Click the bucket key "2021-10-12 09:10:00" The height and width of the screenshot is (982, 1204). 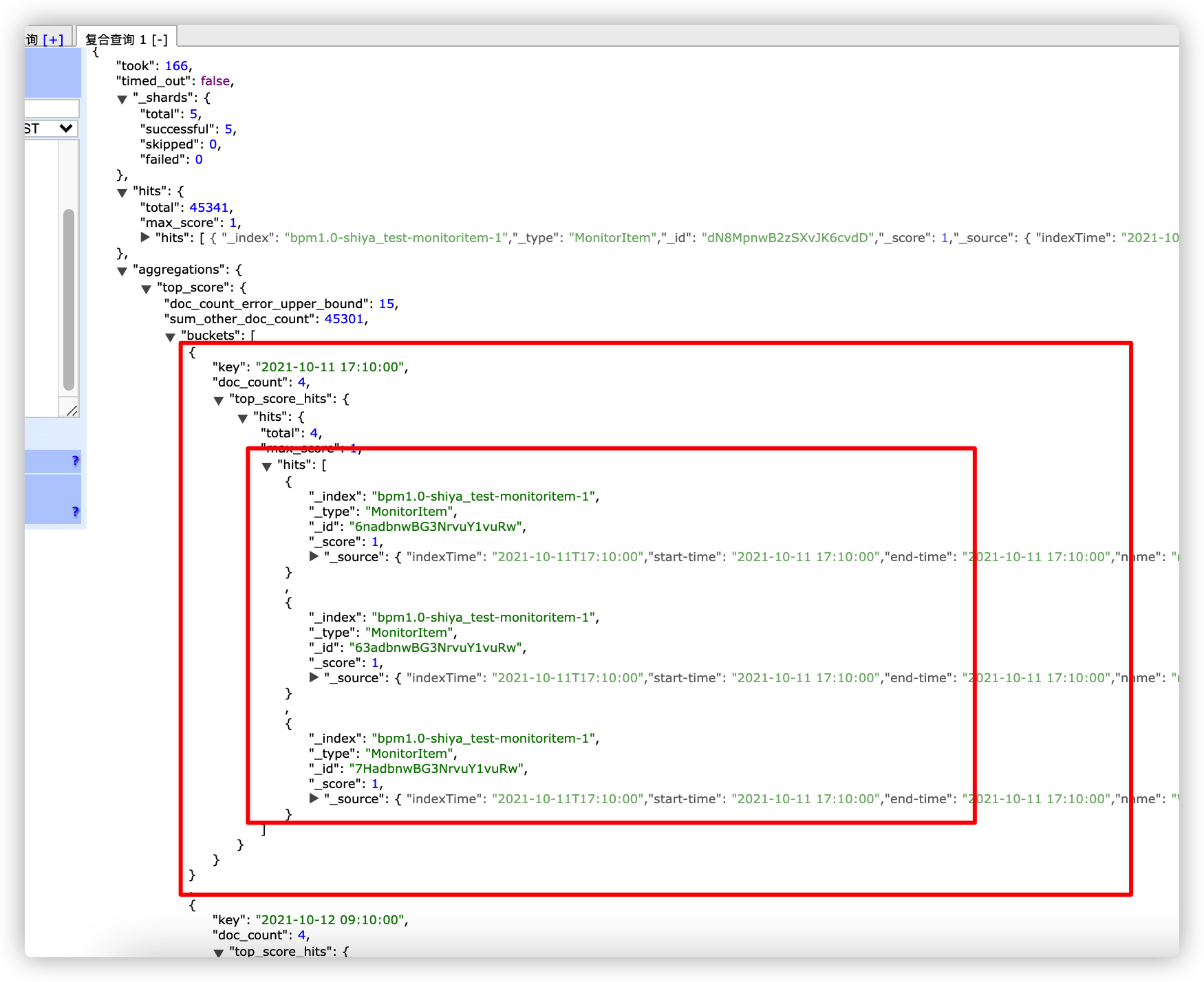(x=330, y=920)
